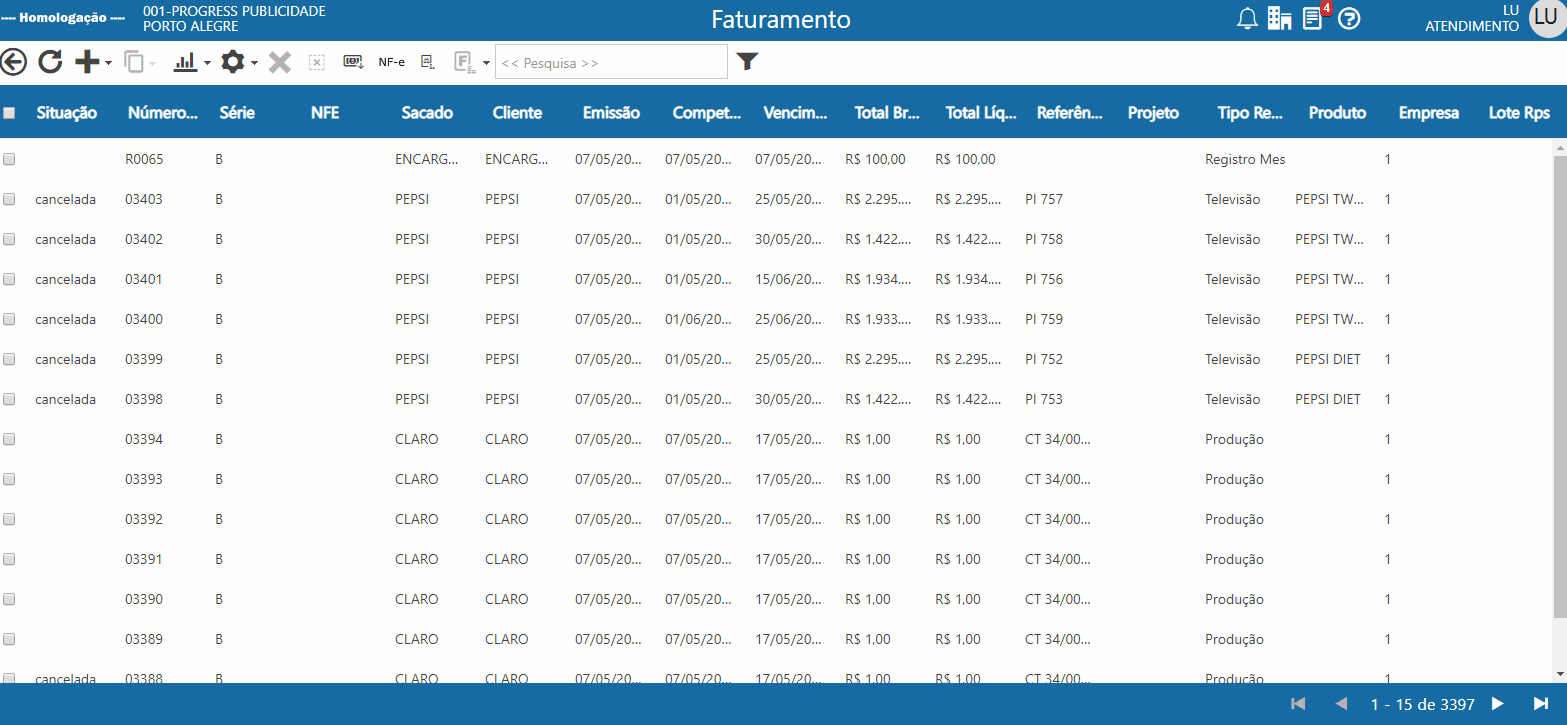The width and height of the screenshot is (1567, 725).
Task: Click the small document icon after NF-e
Action: tap(427, 62)
